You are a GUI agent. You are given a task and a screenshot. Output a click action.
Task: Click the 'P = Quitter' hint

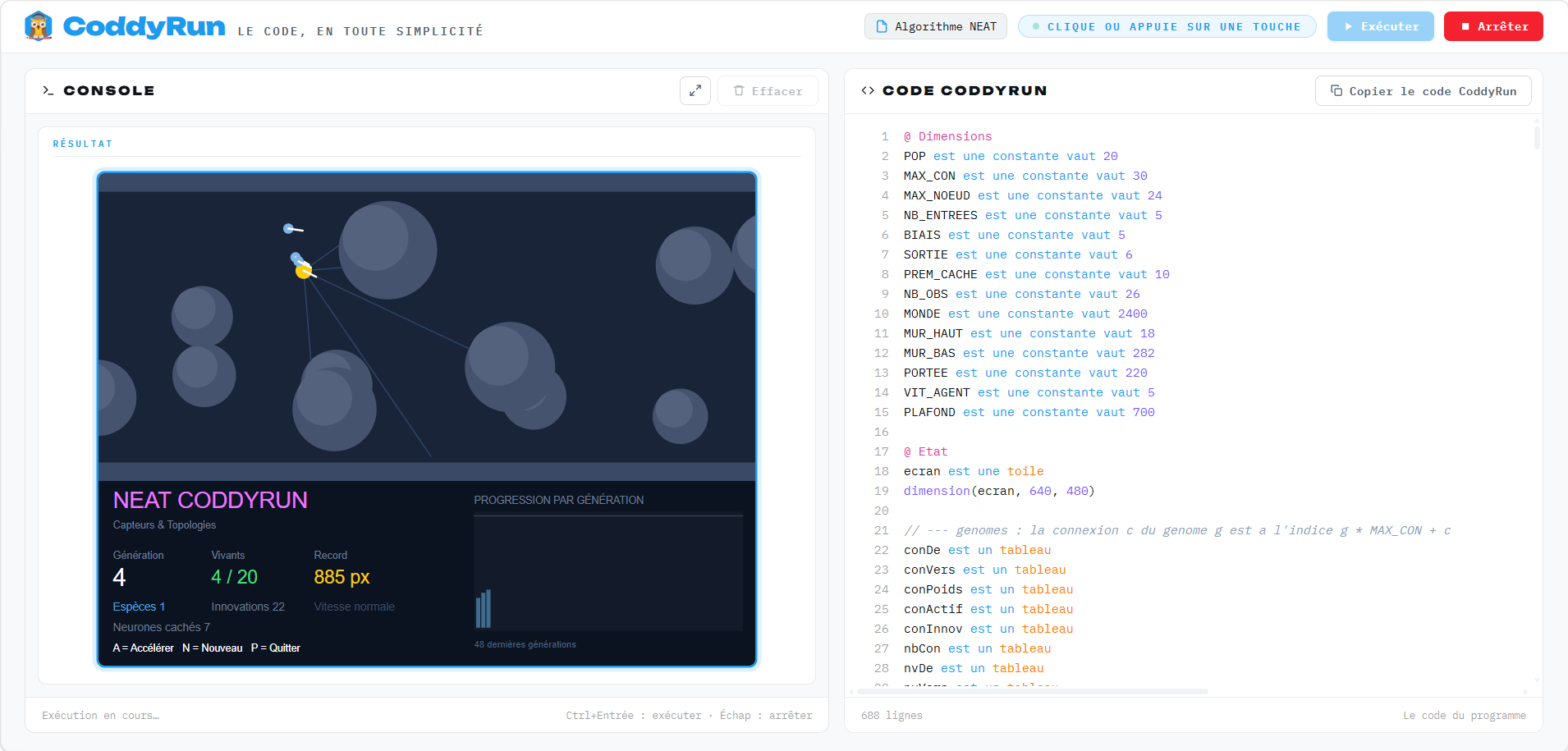click(276, 648)
